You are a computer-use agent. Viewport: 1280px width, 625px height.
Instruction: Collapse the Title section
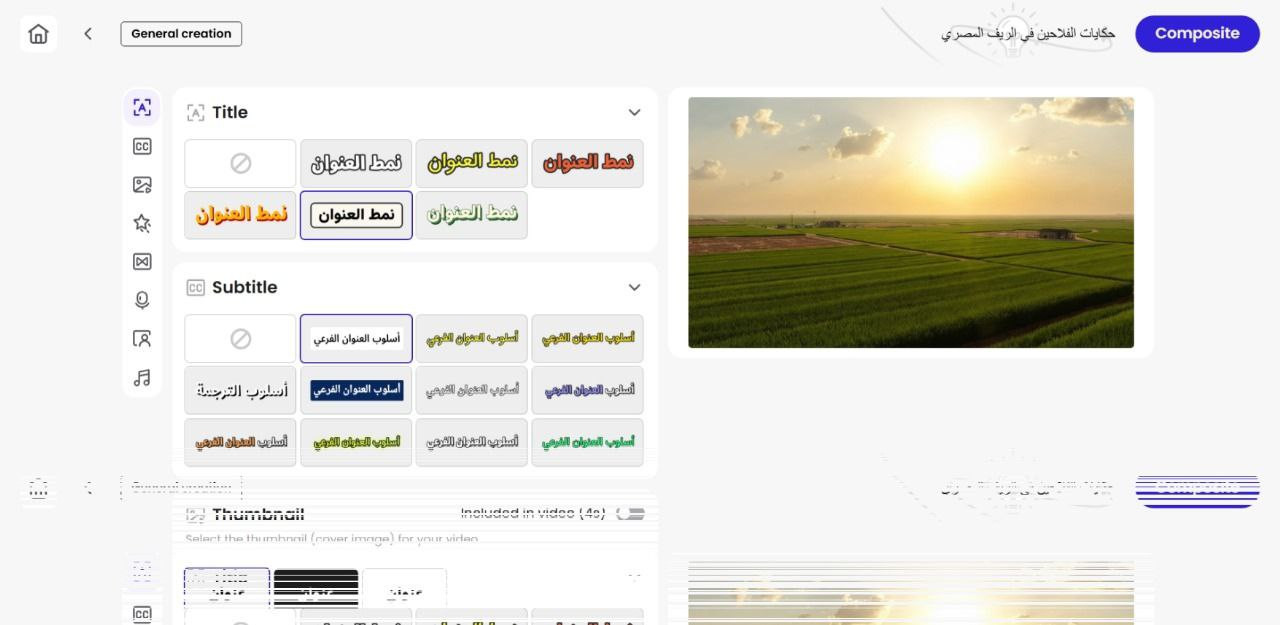click(x=634, y=112)
